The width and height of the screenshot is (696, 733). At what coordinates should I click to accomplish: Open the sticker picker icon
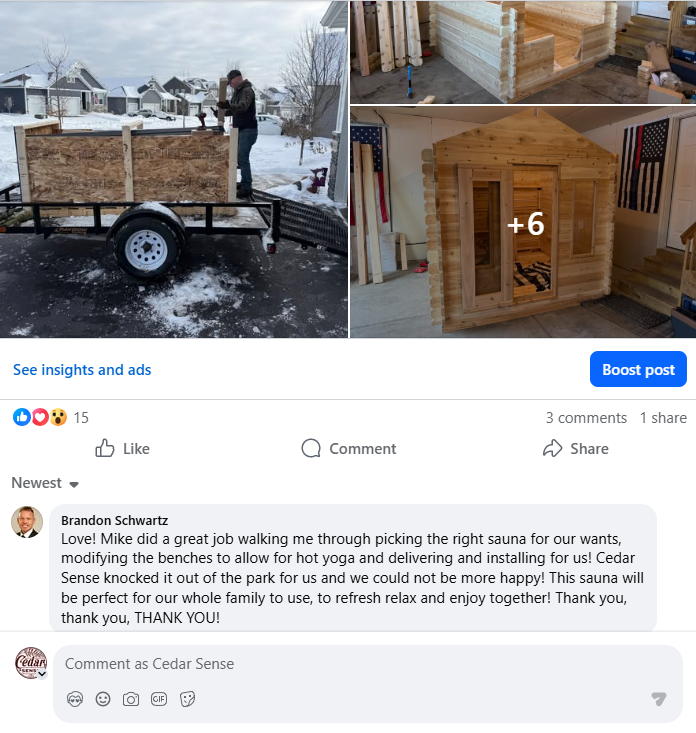[187, 699]
